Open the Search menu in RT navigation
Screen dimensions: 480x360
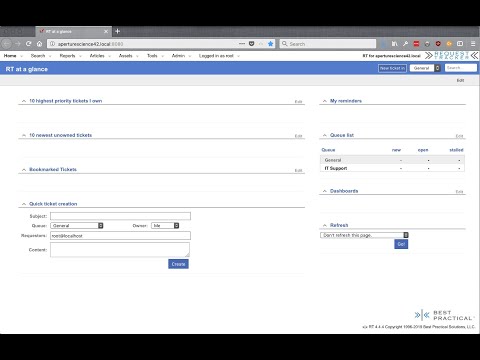tap(38, 56)
